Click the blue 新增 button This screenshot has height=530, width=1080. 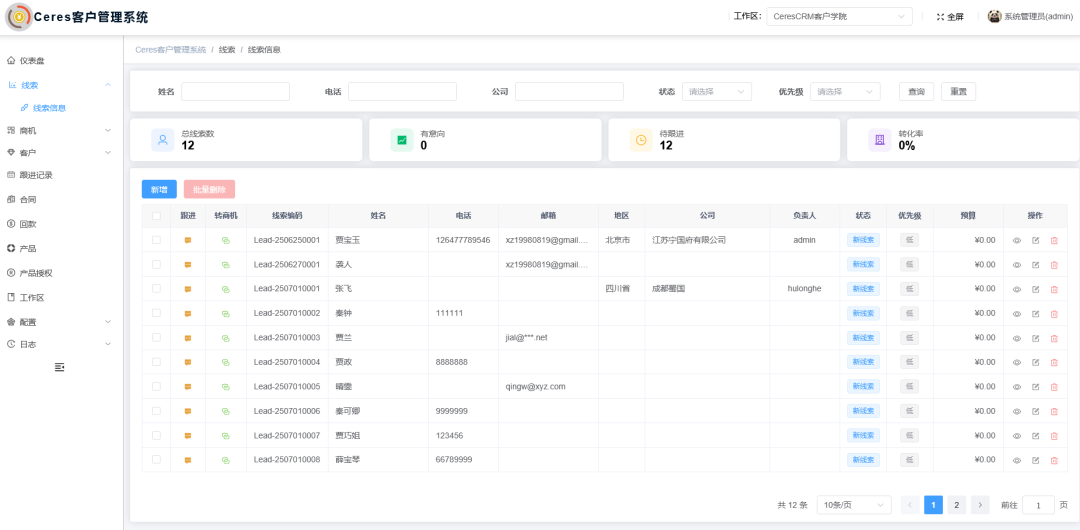[159, 189]
